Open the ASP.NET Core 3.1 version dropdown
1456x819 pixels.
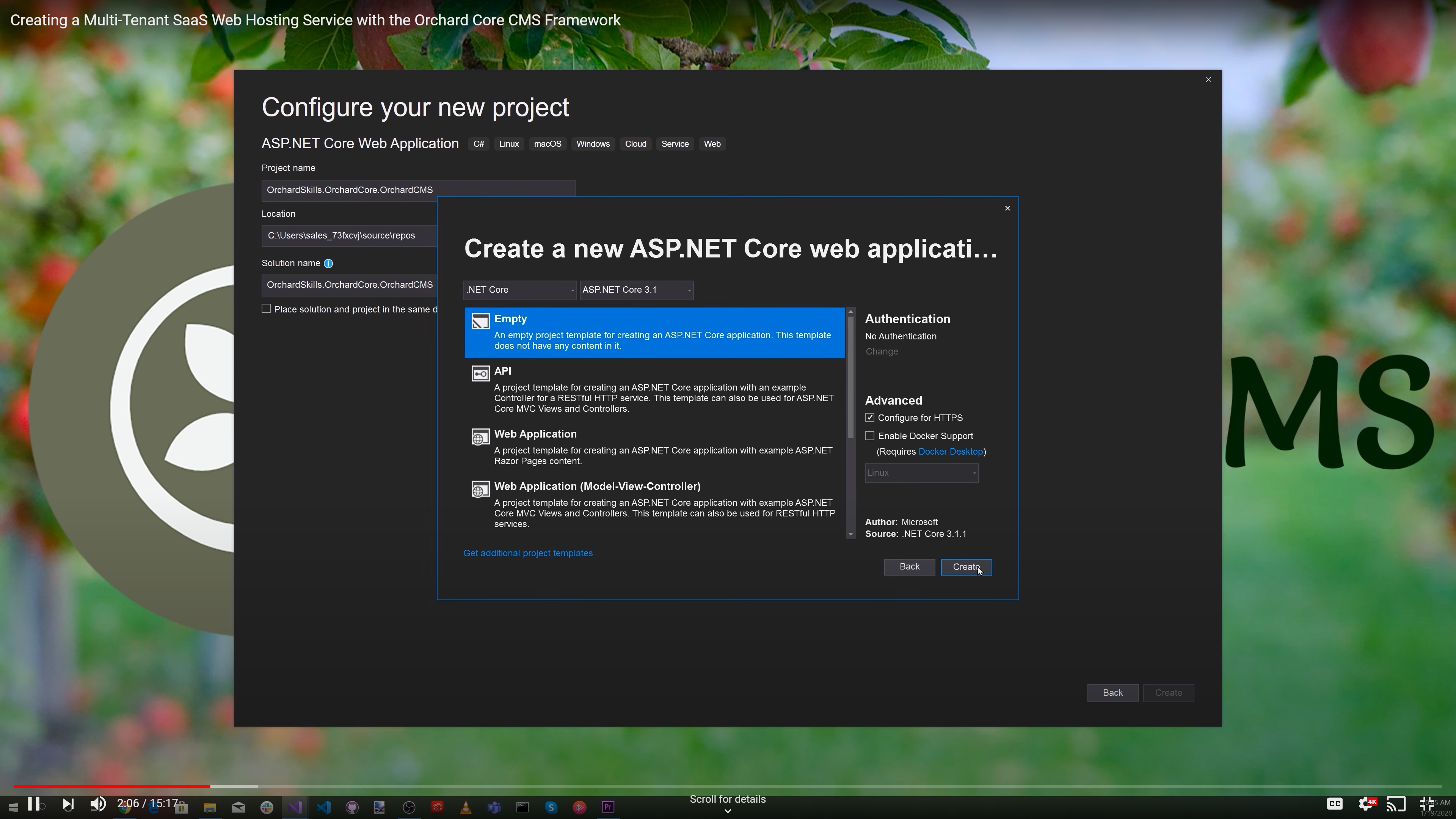[x=637, y=290]
